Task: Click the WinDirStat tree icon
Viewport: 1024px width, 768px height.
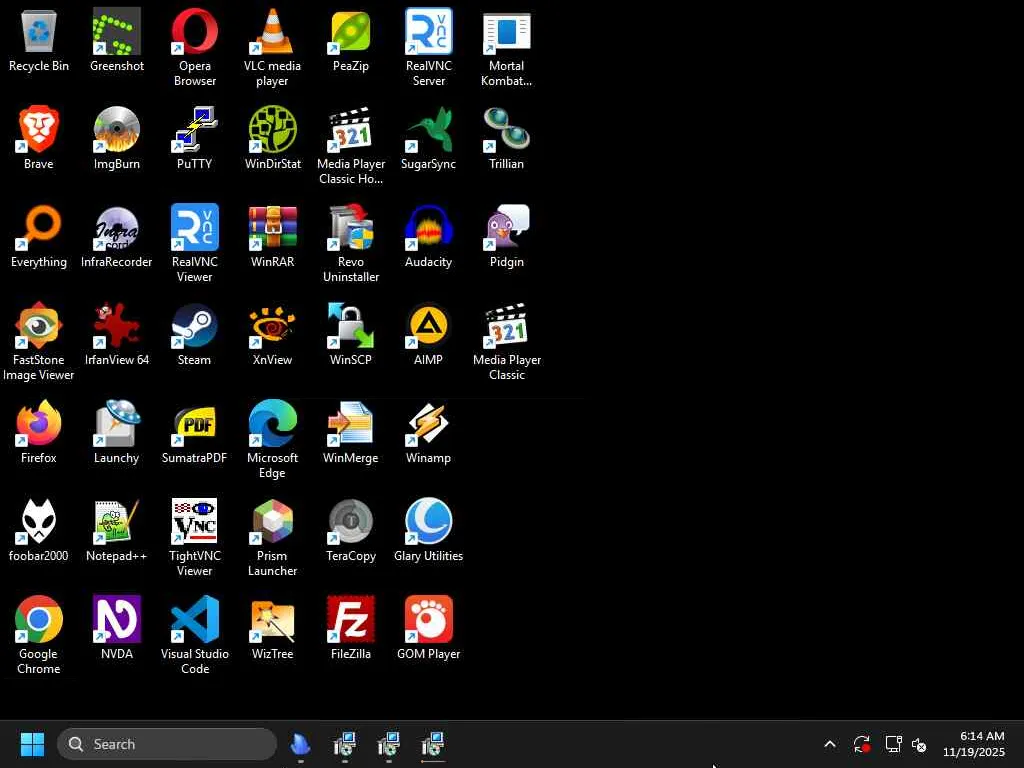Action: (x=272, y=129)
